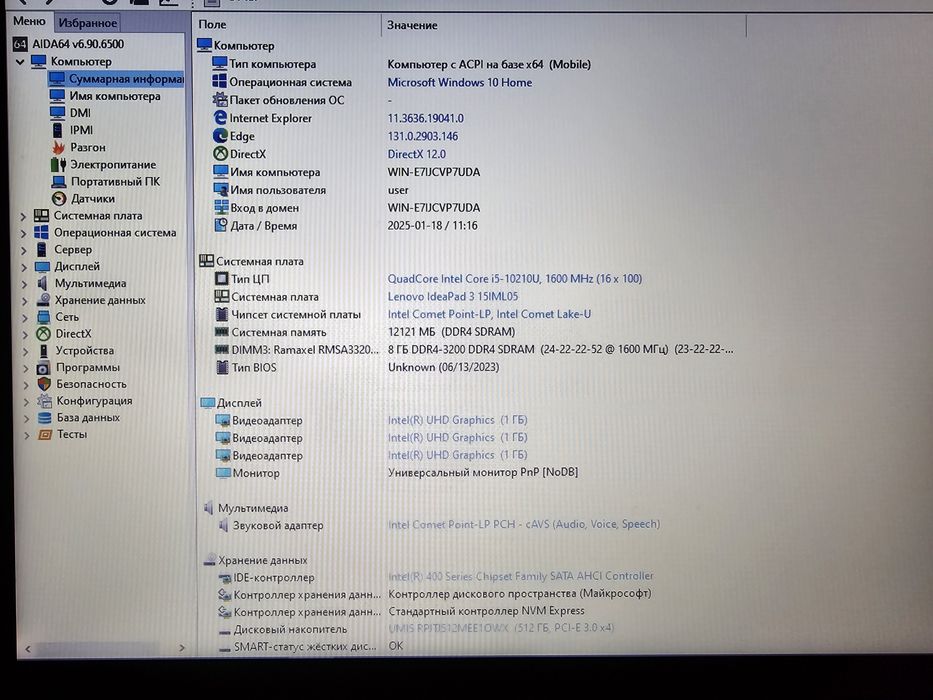Click the Системная память row icon
The width and height of the screenshot is (933, 700).
click(222, 332)
